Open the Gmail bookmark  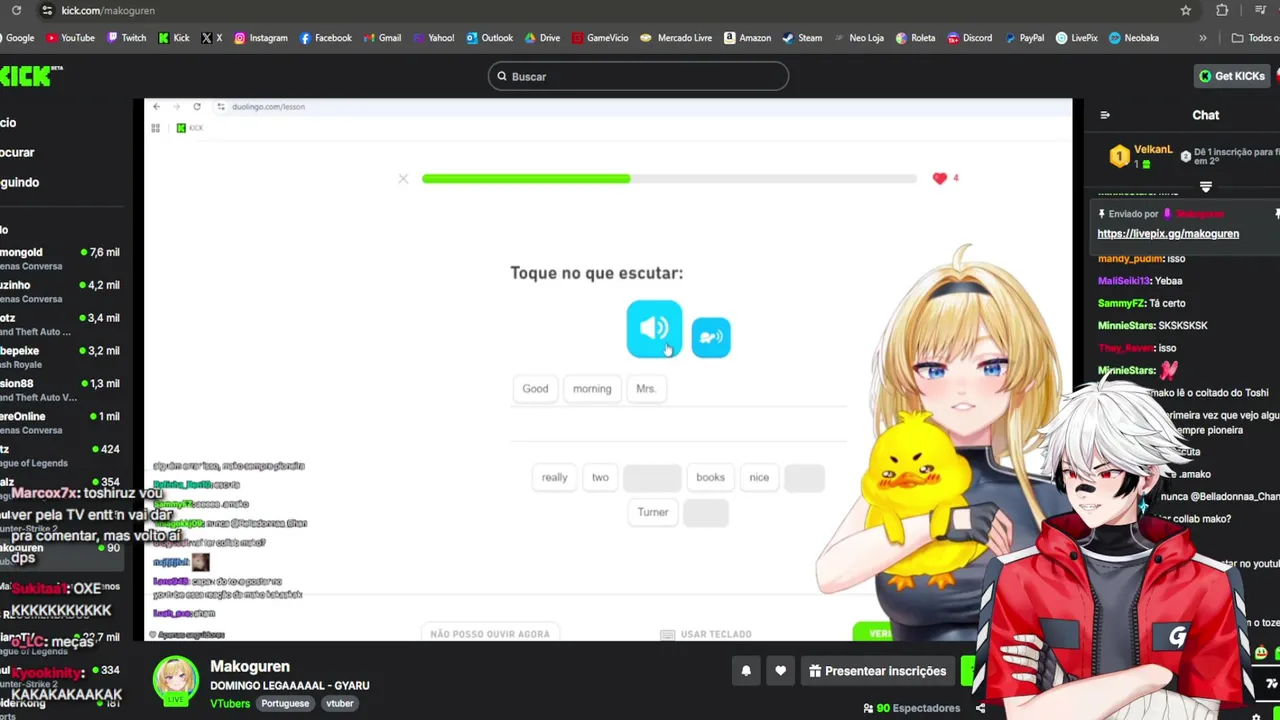[382, 38]
